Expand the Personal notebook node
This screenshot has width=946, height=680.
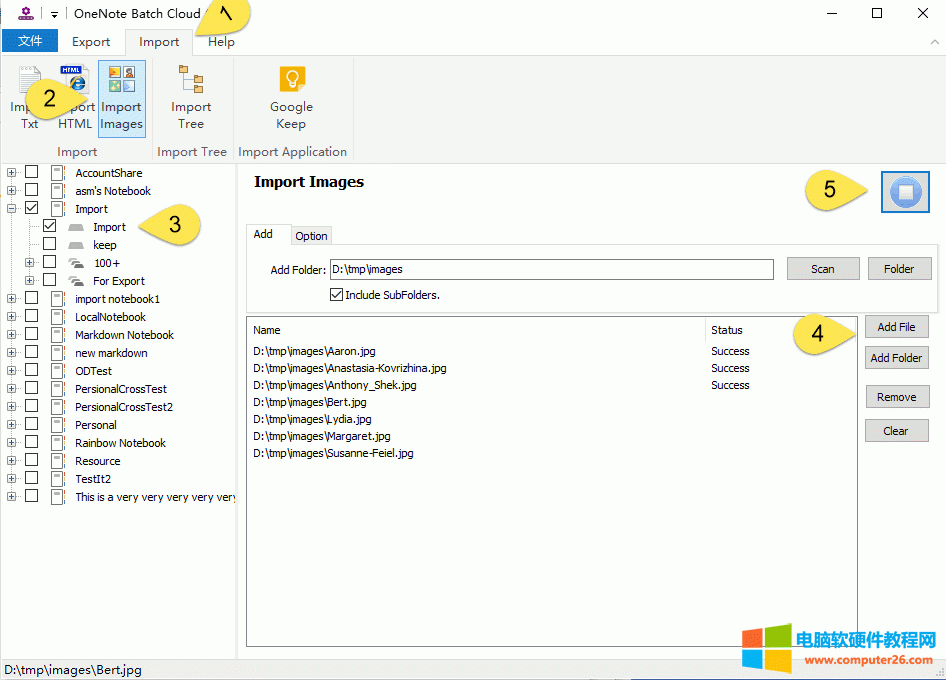click(x=10, y=424)
